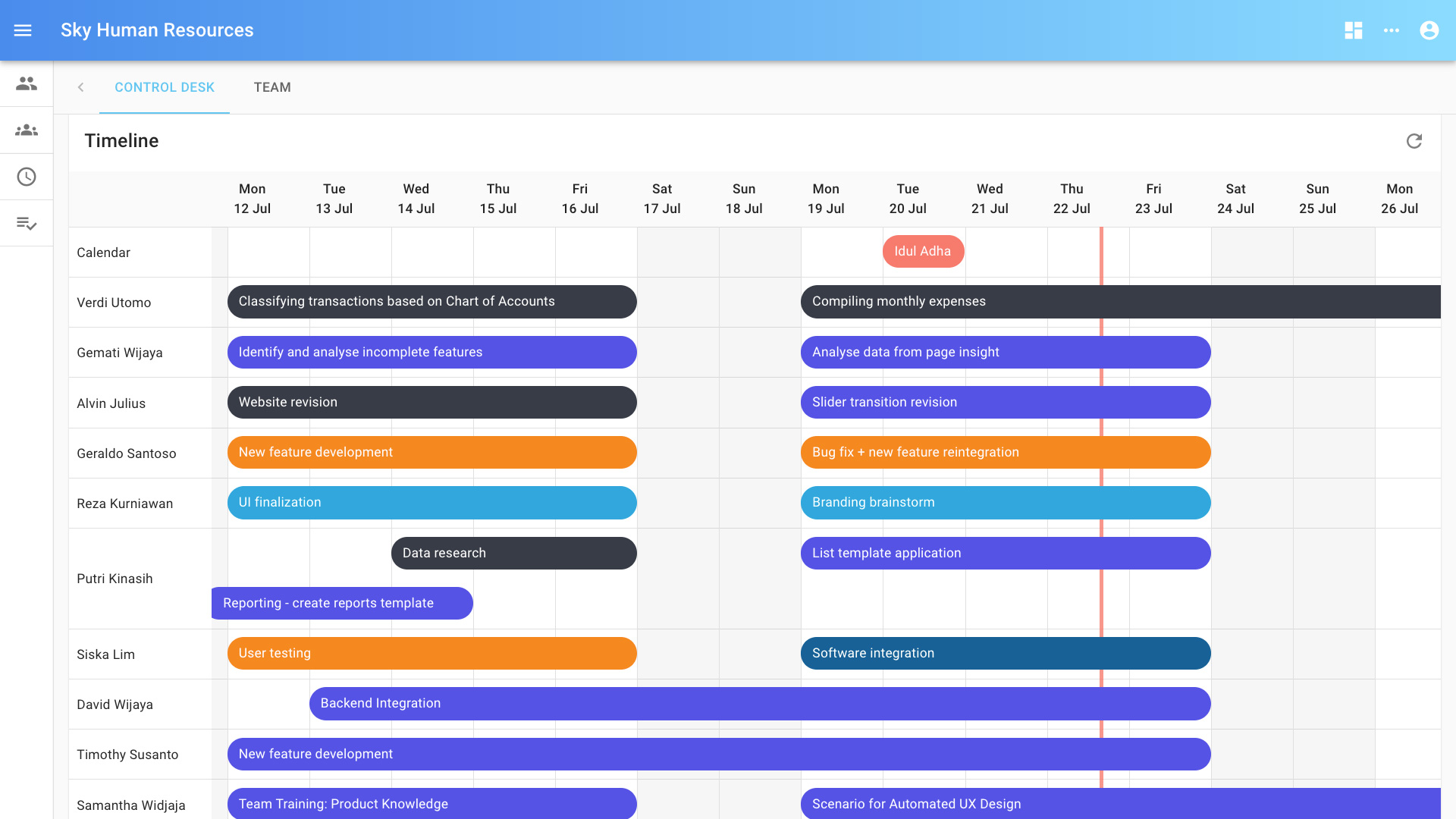Screen dimensions: 1456x819
Task: Click the Mon 12 Jul column header
Action: [x=252, y=199]
